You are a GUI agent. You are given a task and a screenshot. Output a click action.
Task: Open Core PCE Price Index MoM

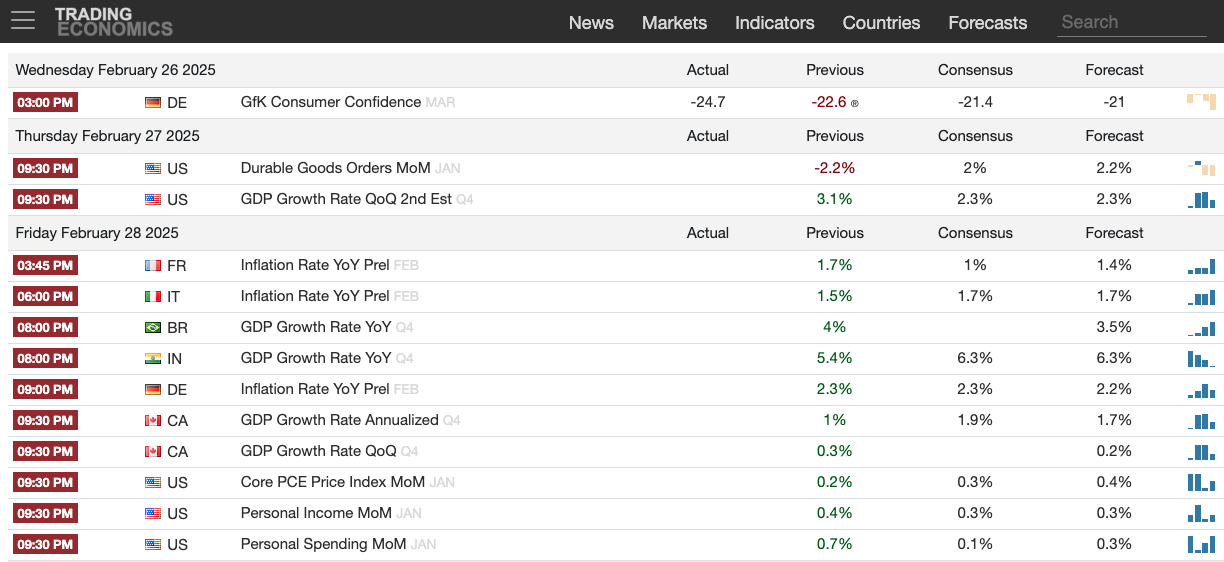point(332,482)
